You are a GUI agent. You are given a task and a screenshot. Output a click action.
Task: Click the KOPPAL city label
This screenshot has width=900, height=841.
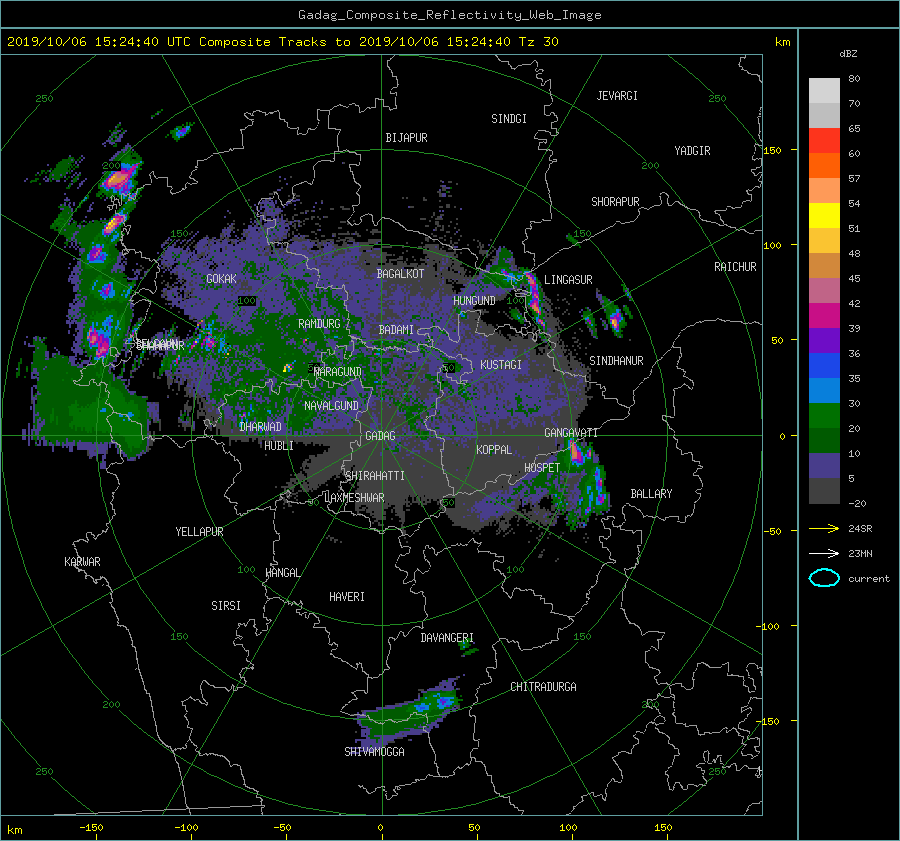pyautogui.click(x=494, y=449)
